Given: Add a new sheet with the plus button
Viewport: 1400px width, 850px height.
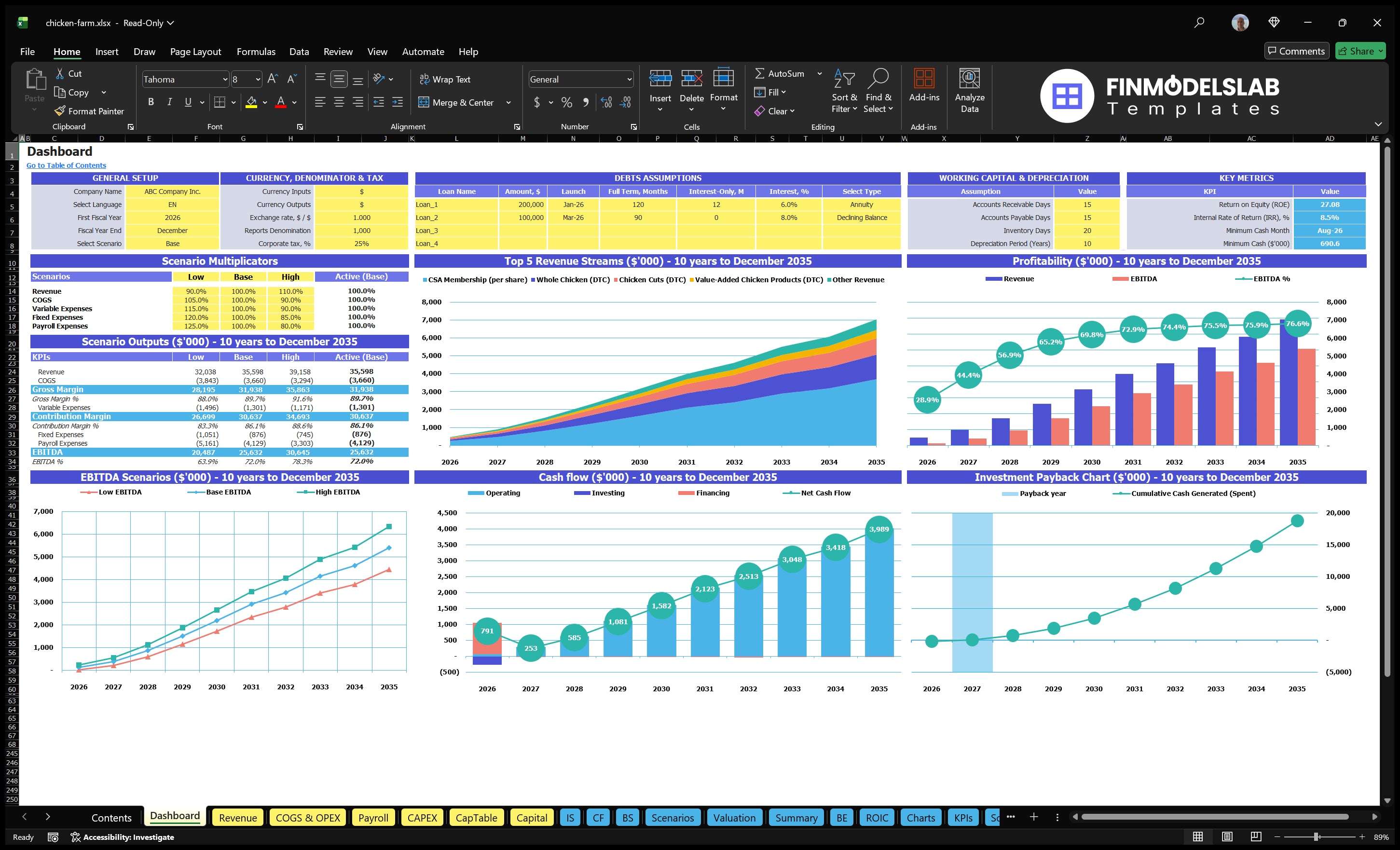Looking at the screenshot, I should (x=1033, y=817).
